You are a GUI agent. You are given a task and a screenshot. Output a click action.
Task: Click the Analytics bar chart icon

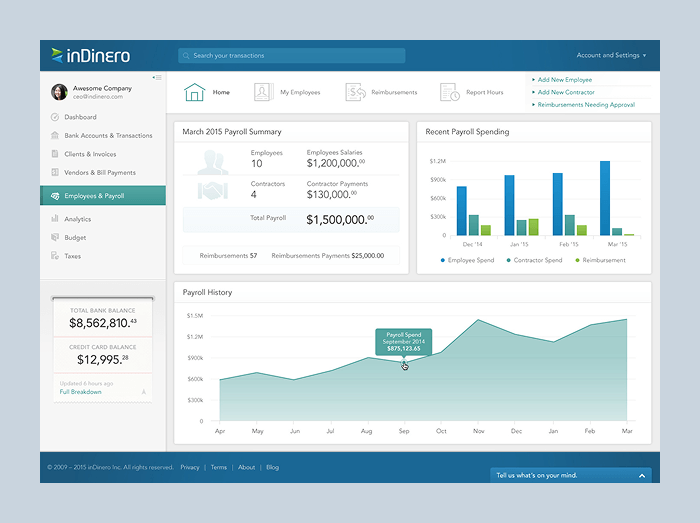[55, 219]
